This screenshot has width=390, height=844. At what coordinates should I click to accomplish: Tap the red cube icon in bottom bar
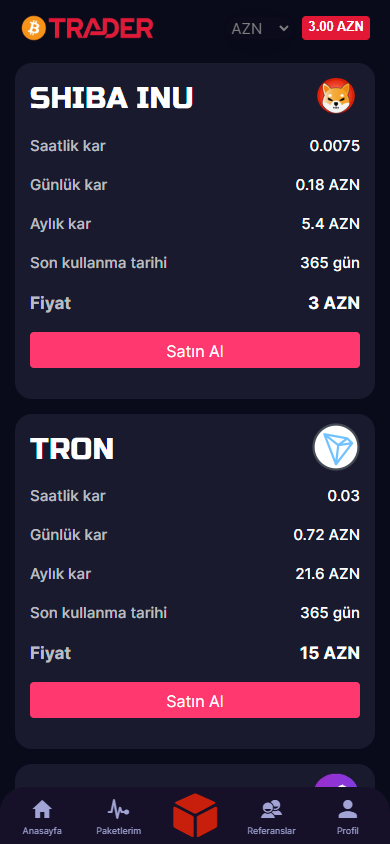coord(195,815)
